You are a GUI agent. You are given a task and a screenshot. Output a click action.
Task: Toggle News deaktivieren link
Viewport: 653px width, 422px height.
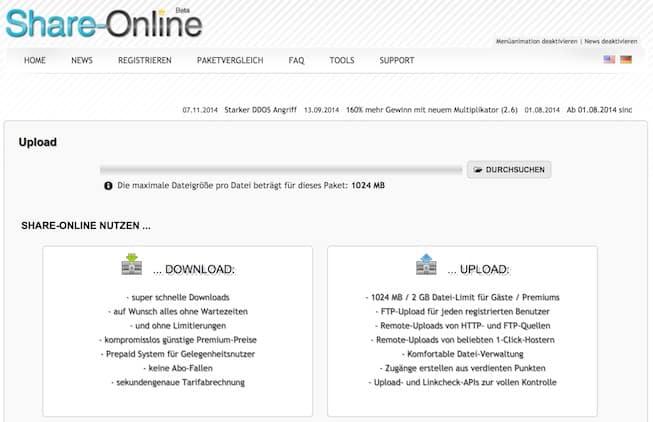(x=611, y=41)
